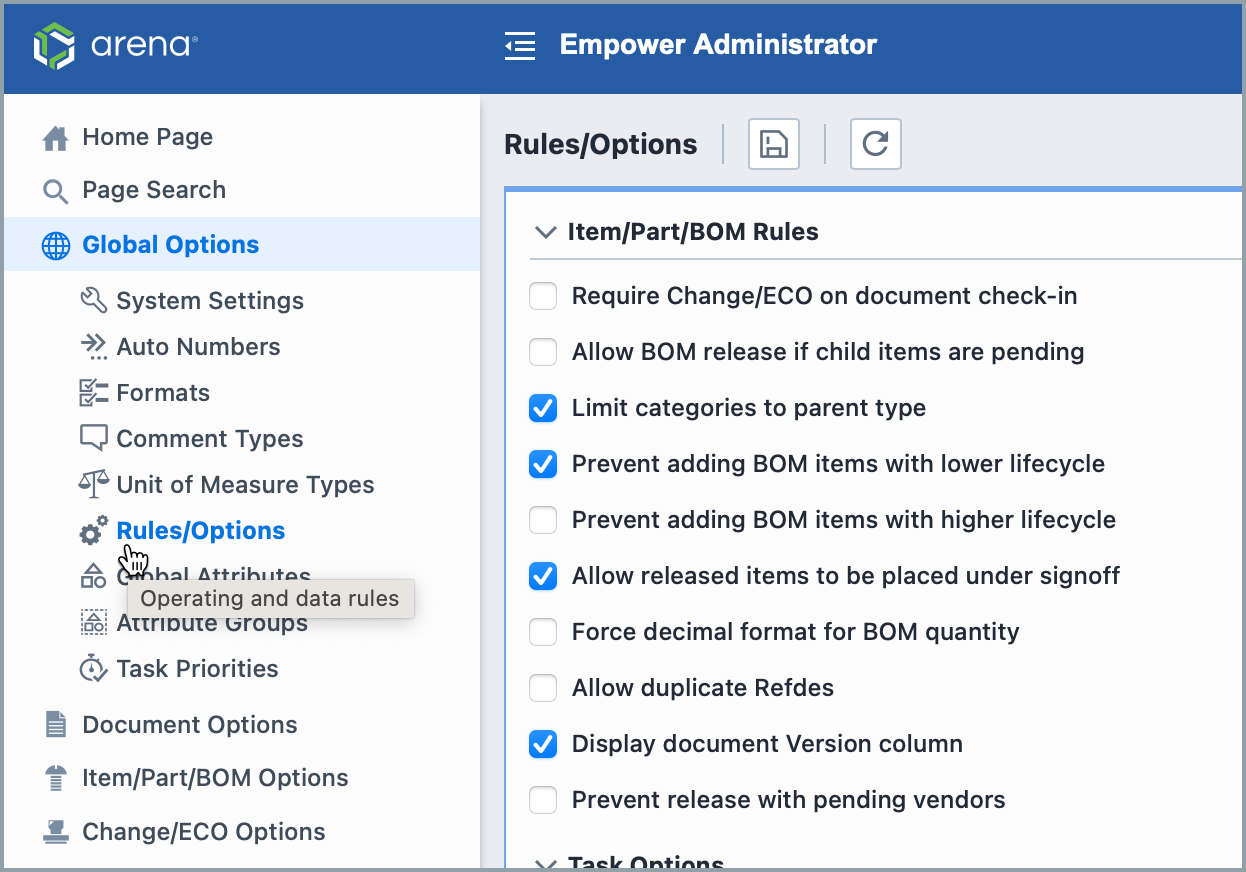Open Comment Types via the speech bubble icon

coord(92,438)
